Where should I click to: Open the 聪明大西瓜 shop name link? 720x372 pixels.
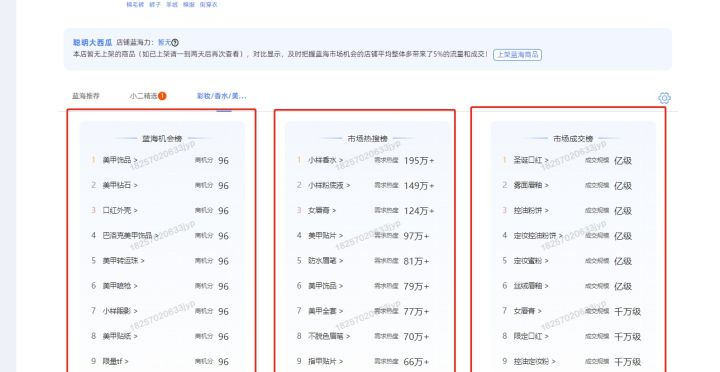(92, 43)
